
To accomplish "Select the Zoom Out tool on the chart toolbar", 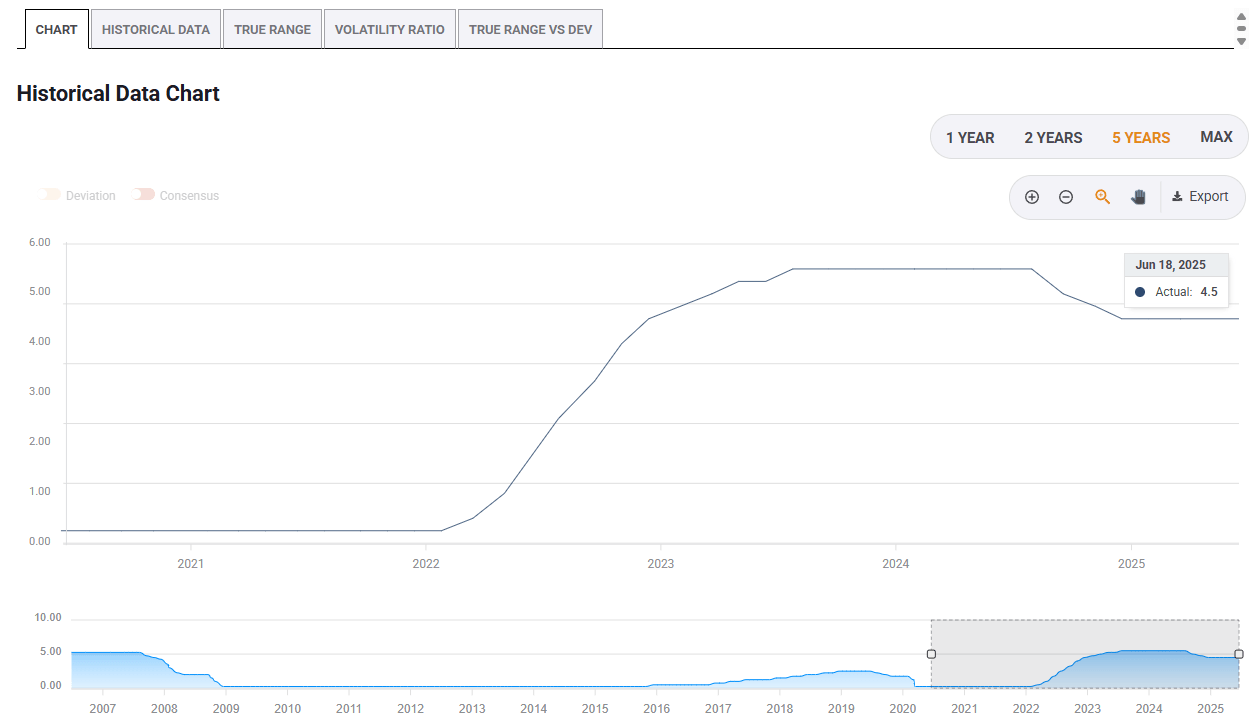I will [x=1066, y=197].
